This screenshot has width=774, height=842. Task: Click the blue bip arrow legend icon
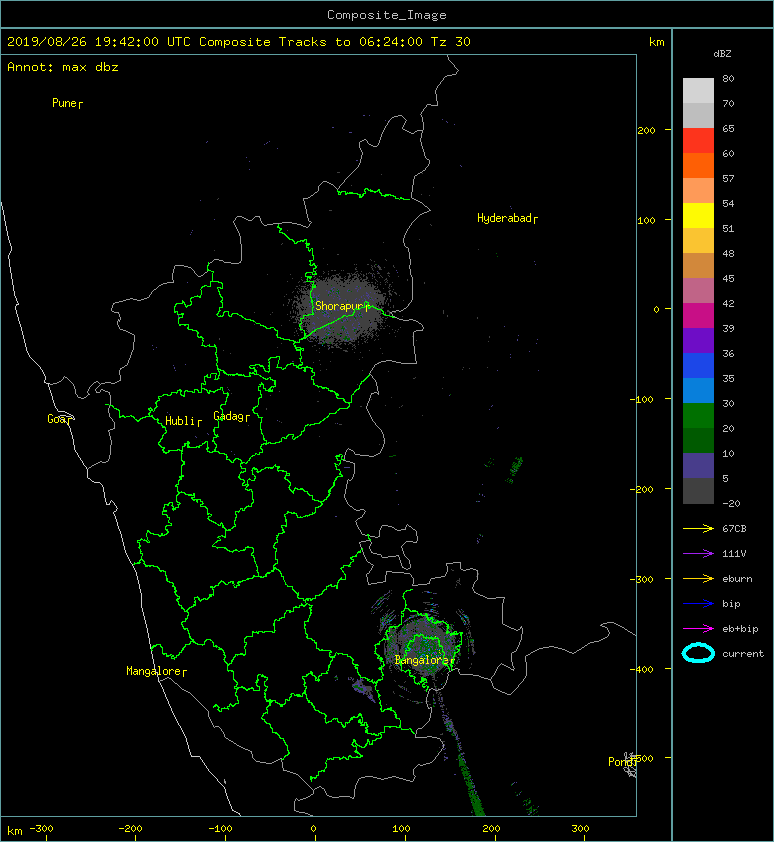(698, 604)
